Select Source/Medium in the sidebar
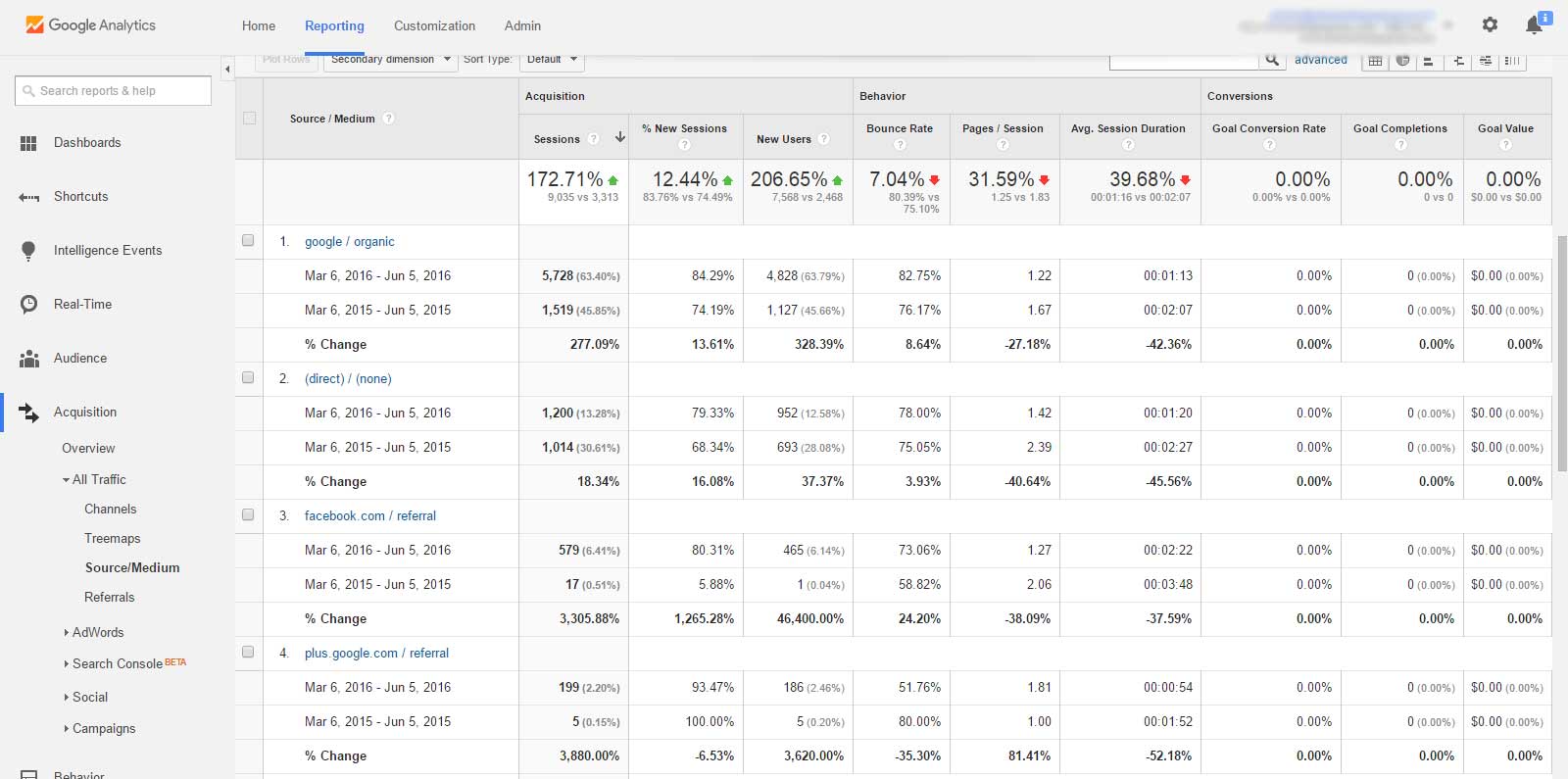The width and height of the screenshot is (1568, 779). point(132,568)
